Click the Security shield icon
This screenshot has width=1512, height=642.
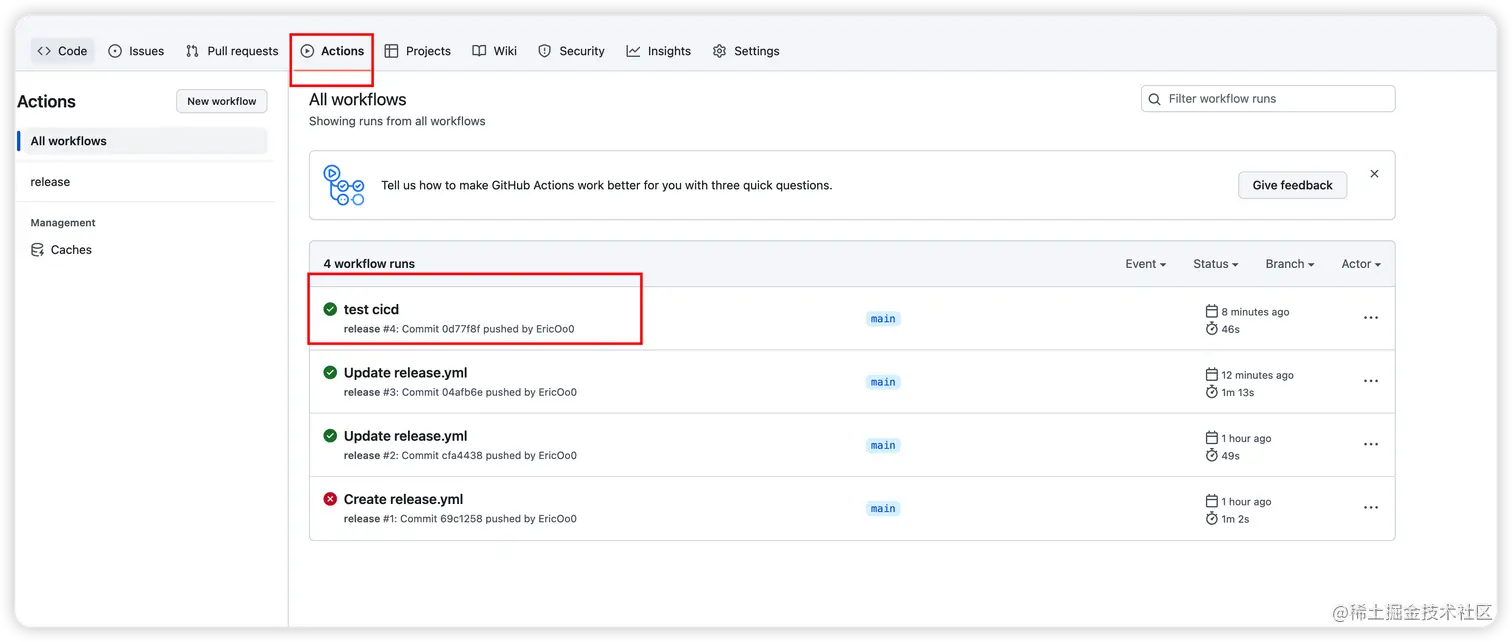(545, 51)
